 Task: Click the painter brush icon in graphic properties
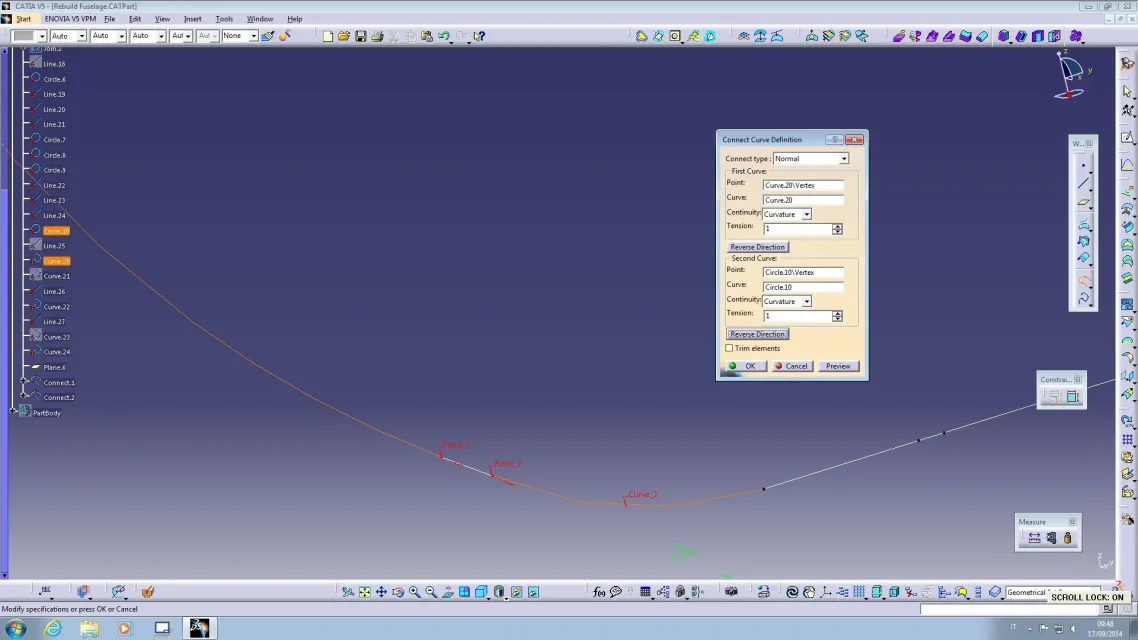click(267, 36)
